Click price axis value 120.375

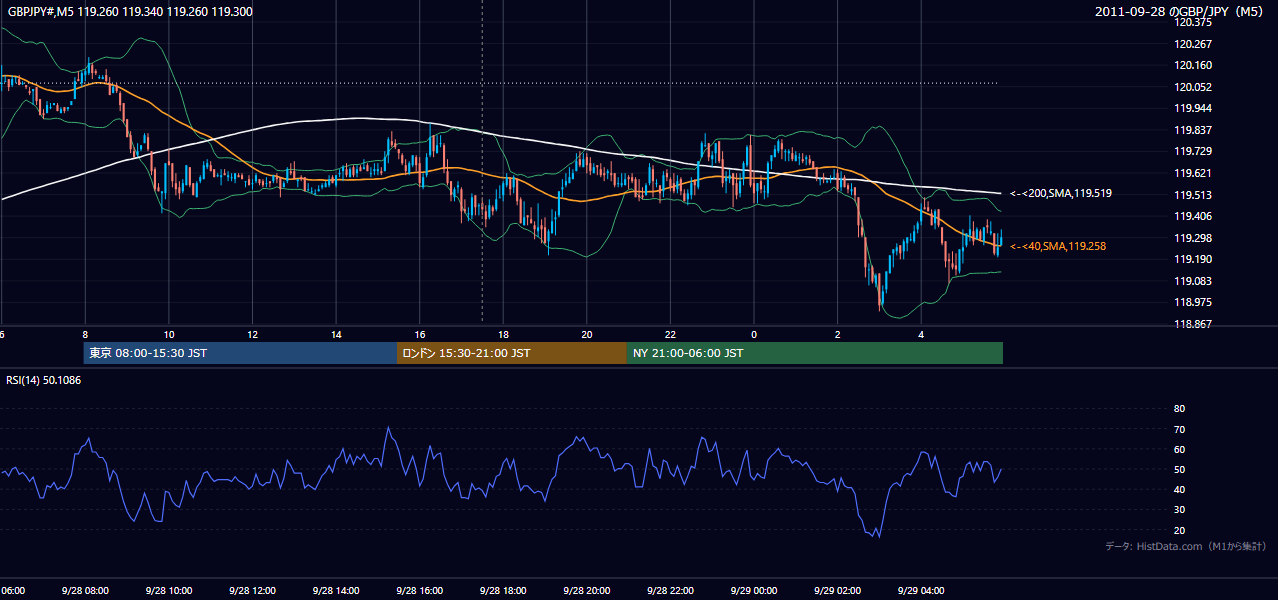1194,22
